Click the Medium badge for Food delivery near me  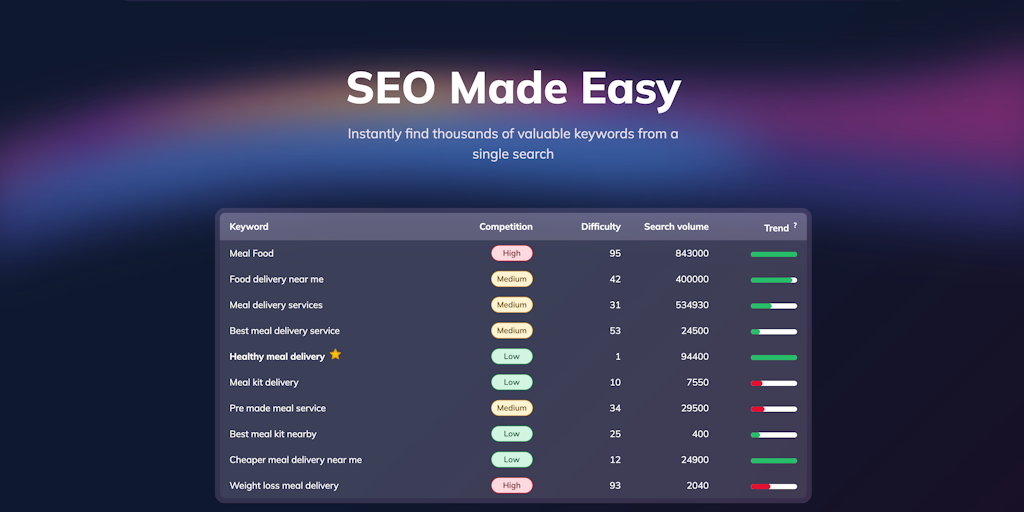pos(512,279)
